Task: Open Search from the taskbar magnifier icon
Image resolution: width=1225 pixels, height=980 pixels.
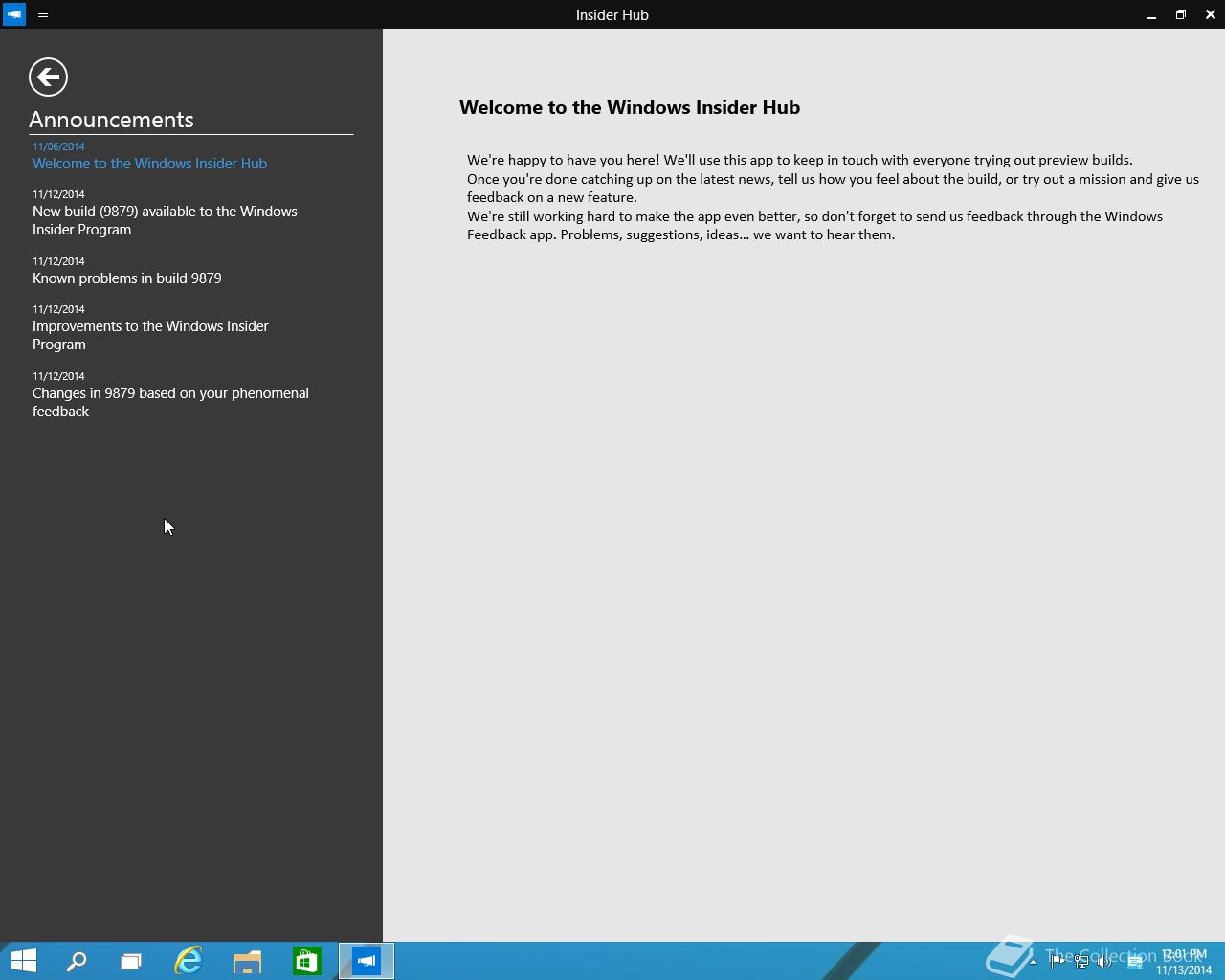Action: pyautogui.click(x=77, y=961)
